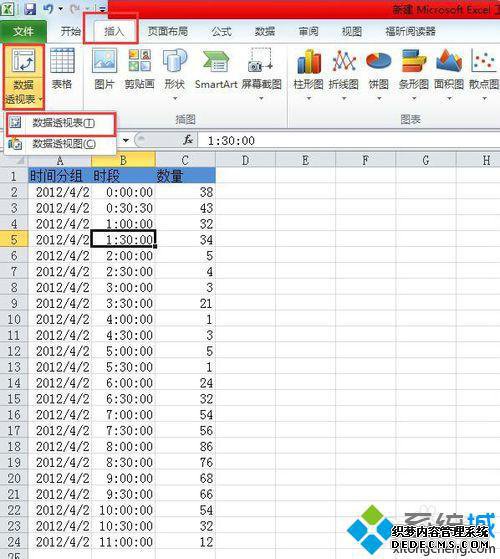Click the save icon in quick access toolbar
Viewport: 500px width, 559px height.
[x=30, y=9]
